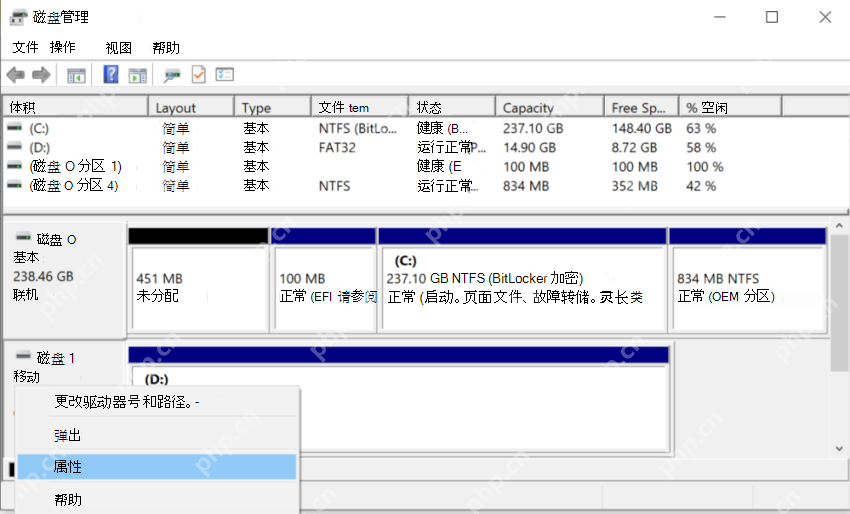Click the 834 MB capacity cell
This screenshot has width=850, height=514.
[526, 186]
